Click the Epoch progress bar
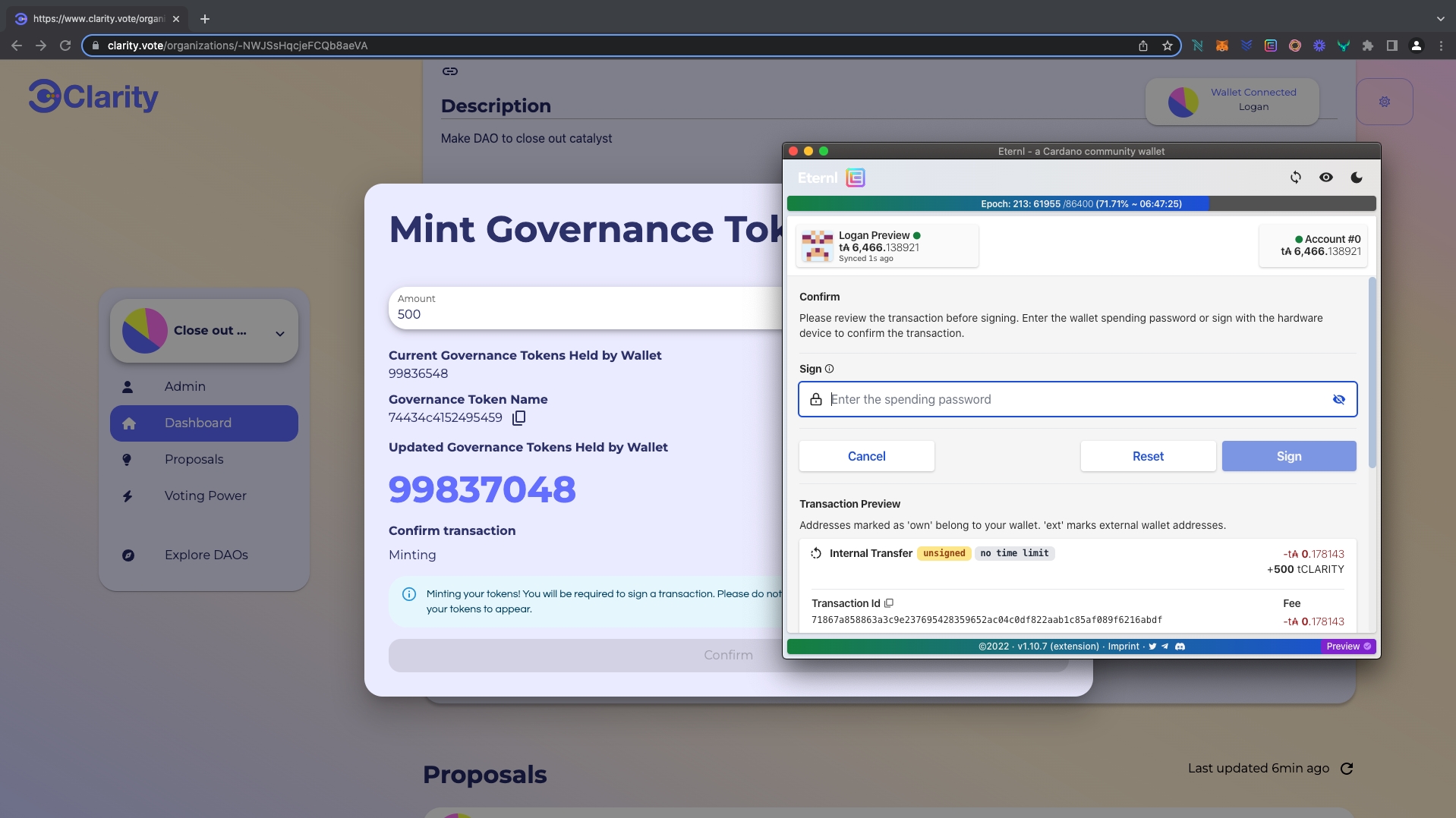Image resolution: width=1456 pixels, height=818 pixels. click(1080, 204)
